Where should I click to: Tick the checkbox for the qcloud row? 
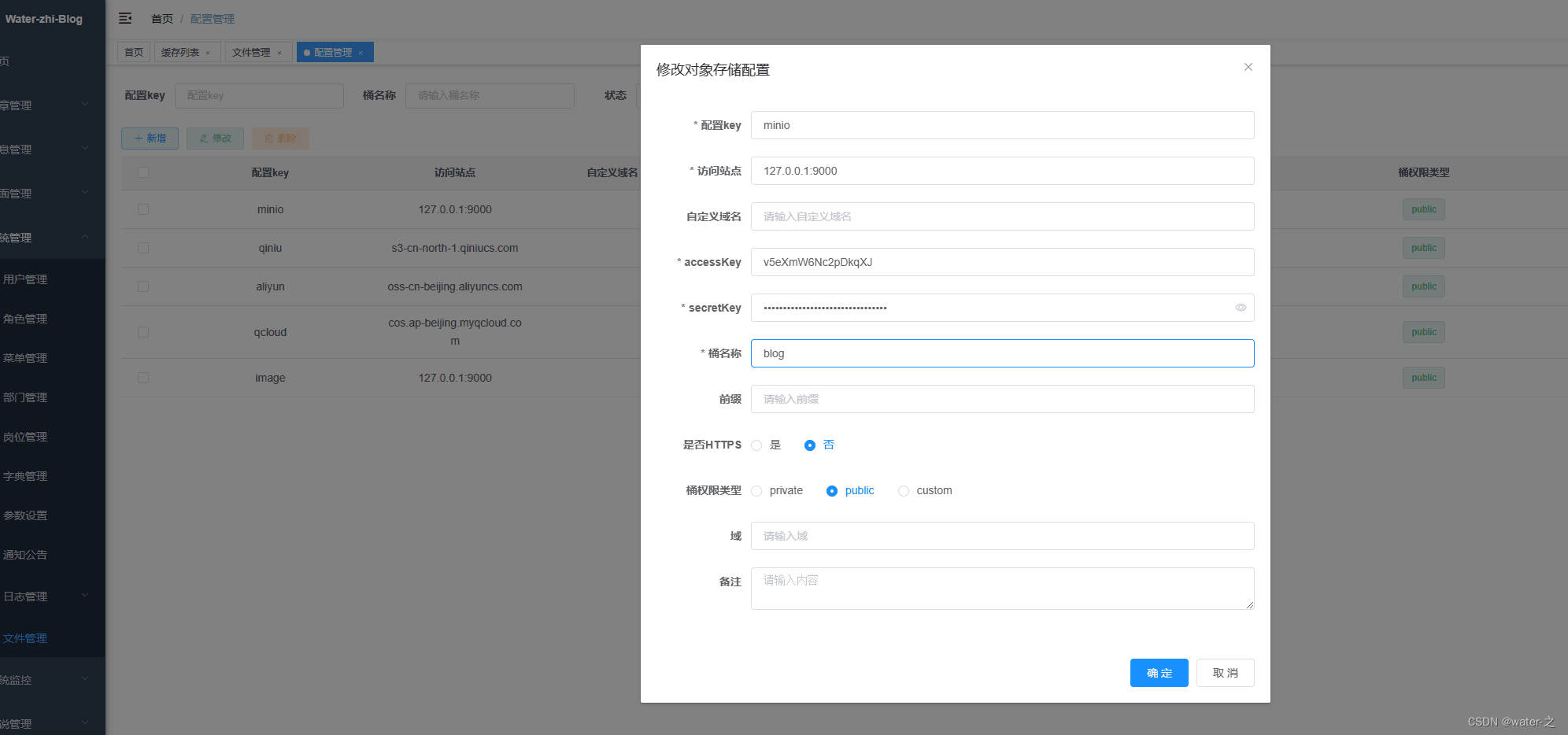point(143,332)
